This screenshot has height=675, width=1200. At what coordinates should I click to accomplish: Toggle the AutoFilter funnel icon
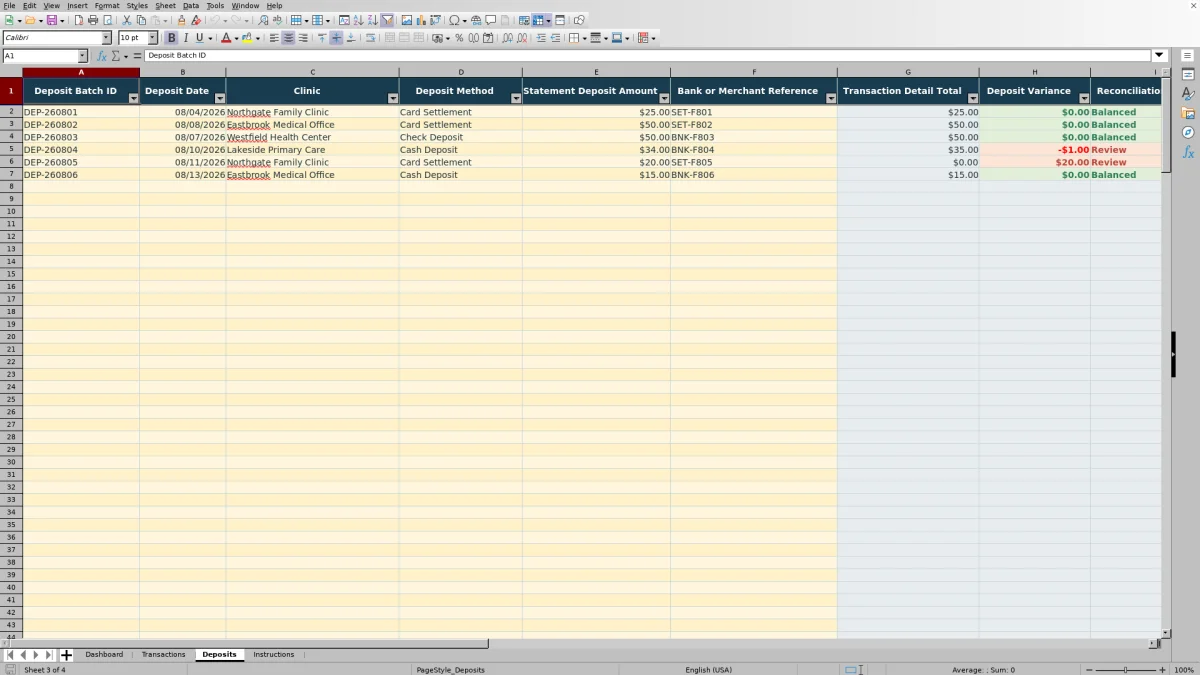(387, 20)
